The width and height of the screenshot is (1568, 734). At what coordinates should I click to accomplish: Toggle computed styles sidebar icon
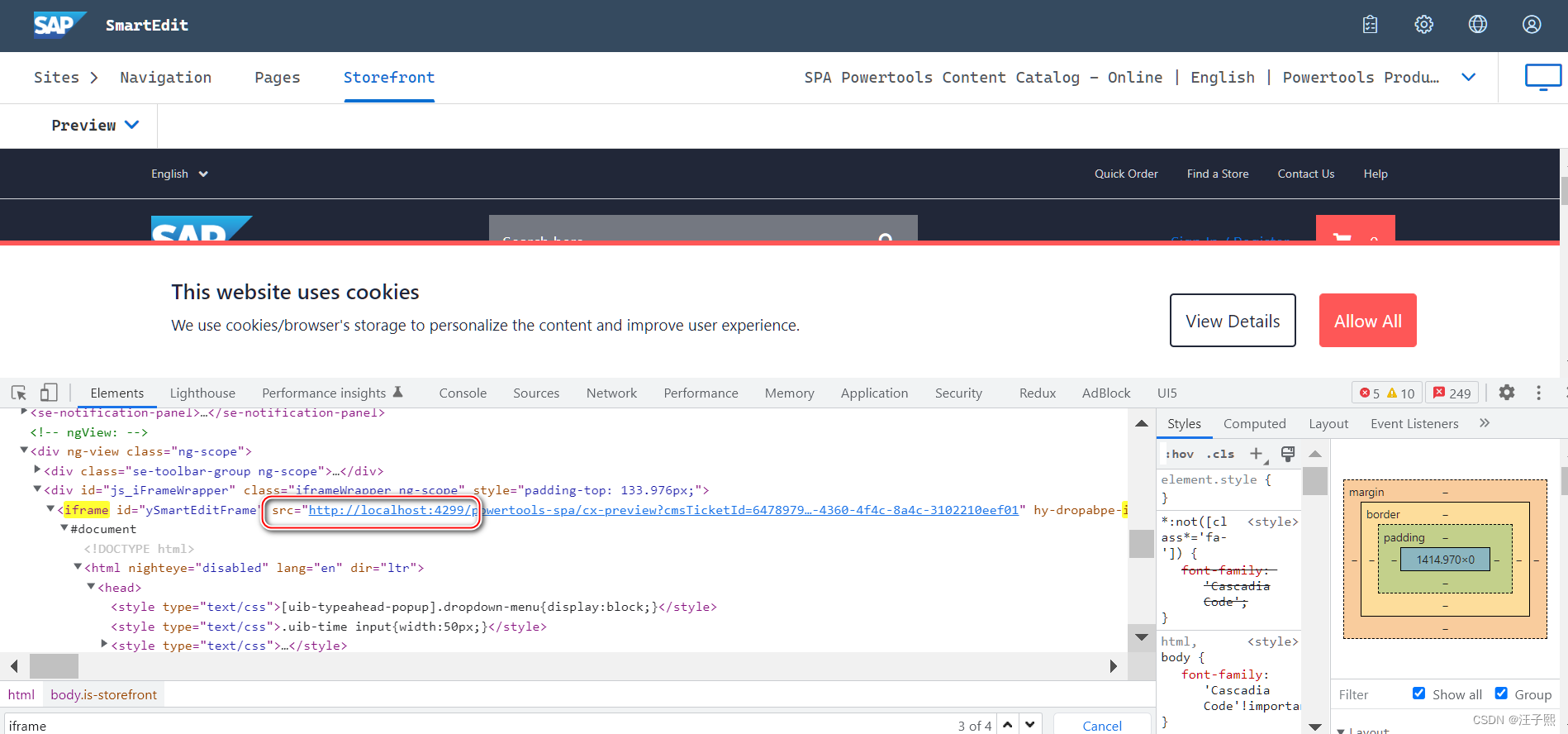1287,454
